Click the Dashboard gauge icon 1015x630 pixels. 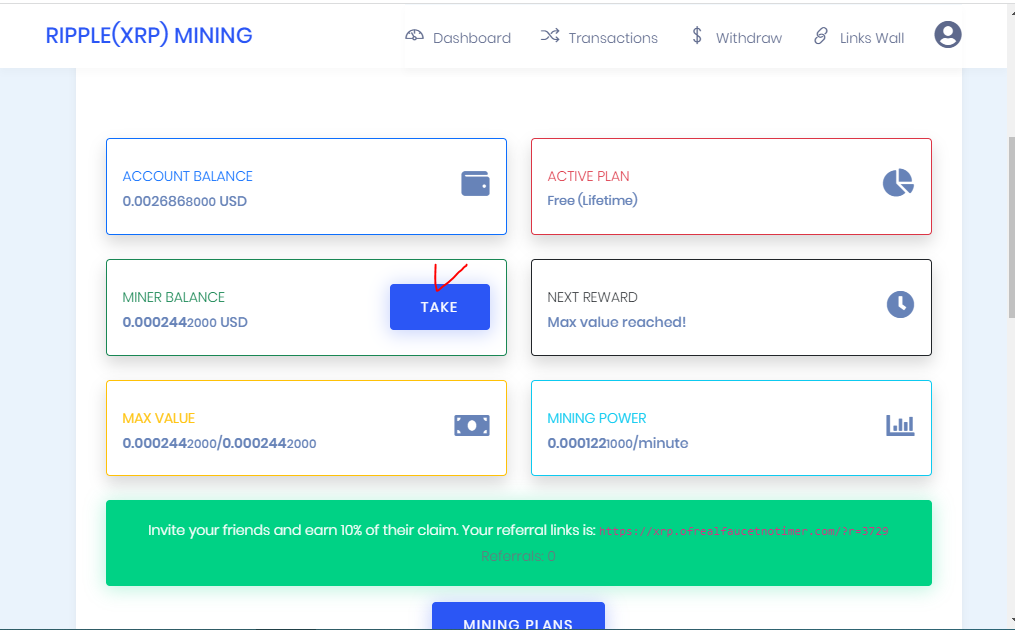414,36
